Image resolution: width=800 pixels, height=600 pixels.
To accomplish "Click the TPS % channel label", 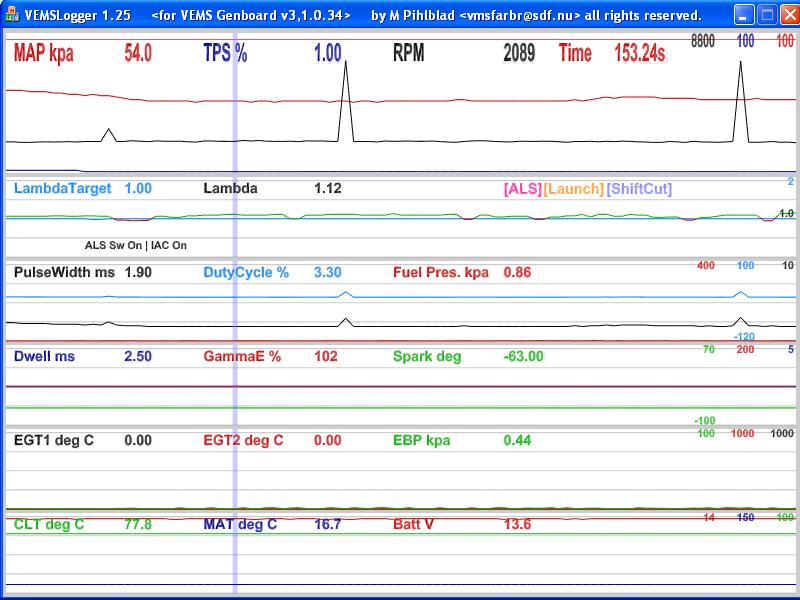I will click(x=225, y=54).
